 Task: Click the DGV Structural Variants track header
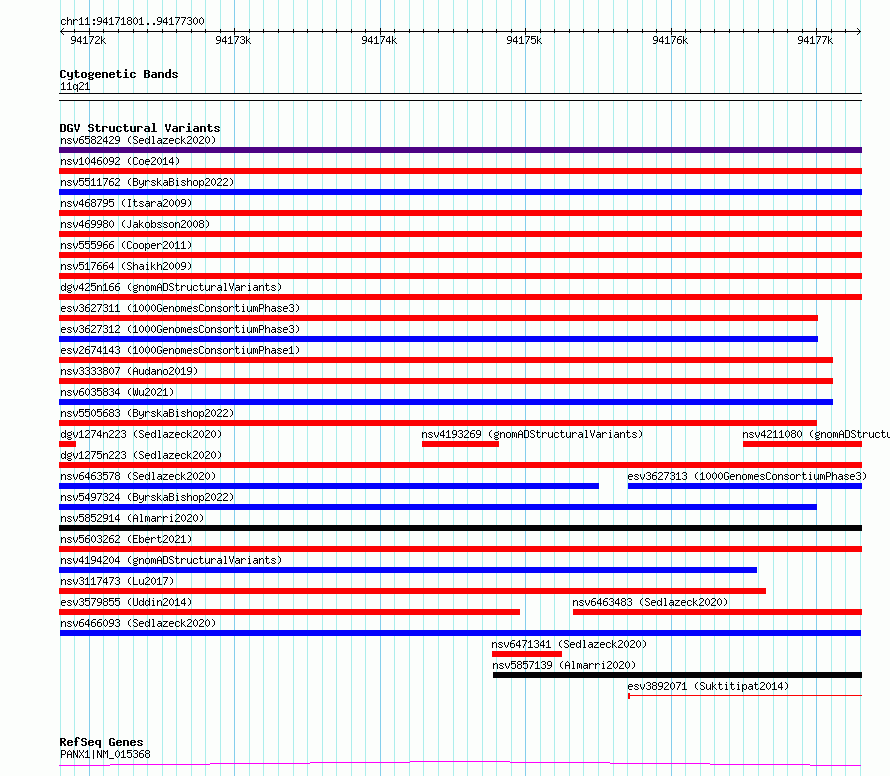[x=140, y=128]
